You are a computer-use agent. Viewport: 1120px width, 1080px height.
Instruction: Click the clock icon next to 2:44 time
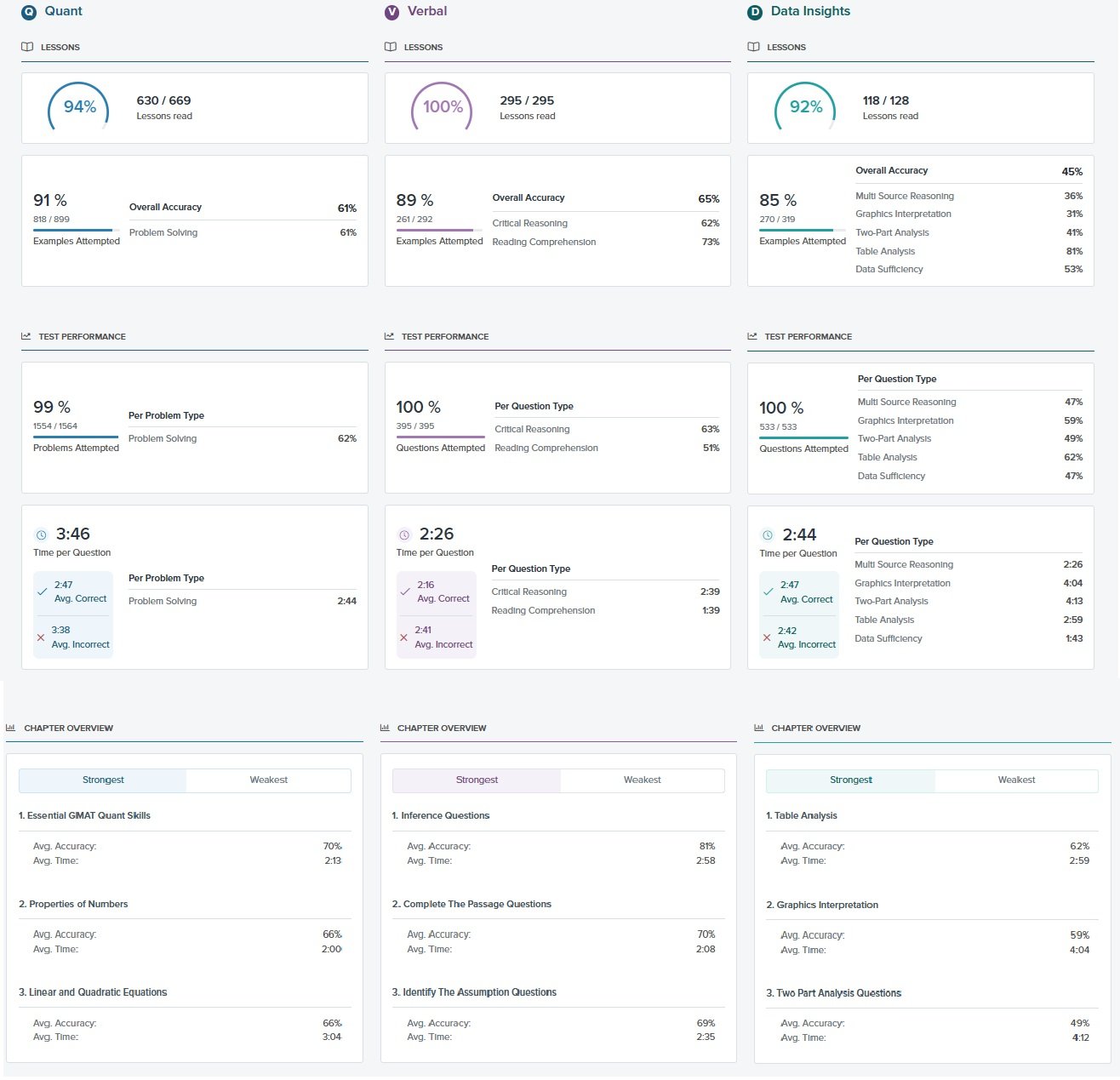767,535
